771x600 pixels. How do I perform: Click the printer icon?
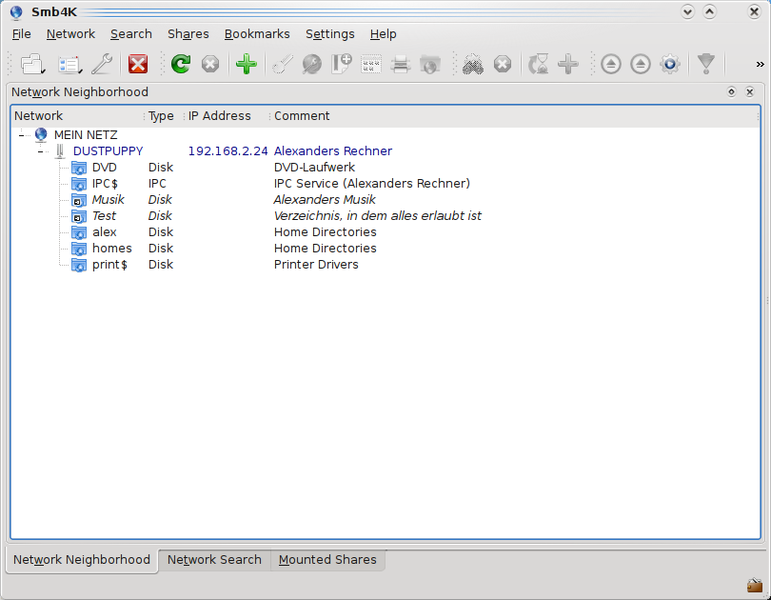(x=401, y=64)
